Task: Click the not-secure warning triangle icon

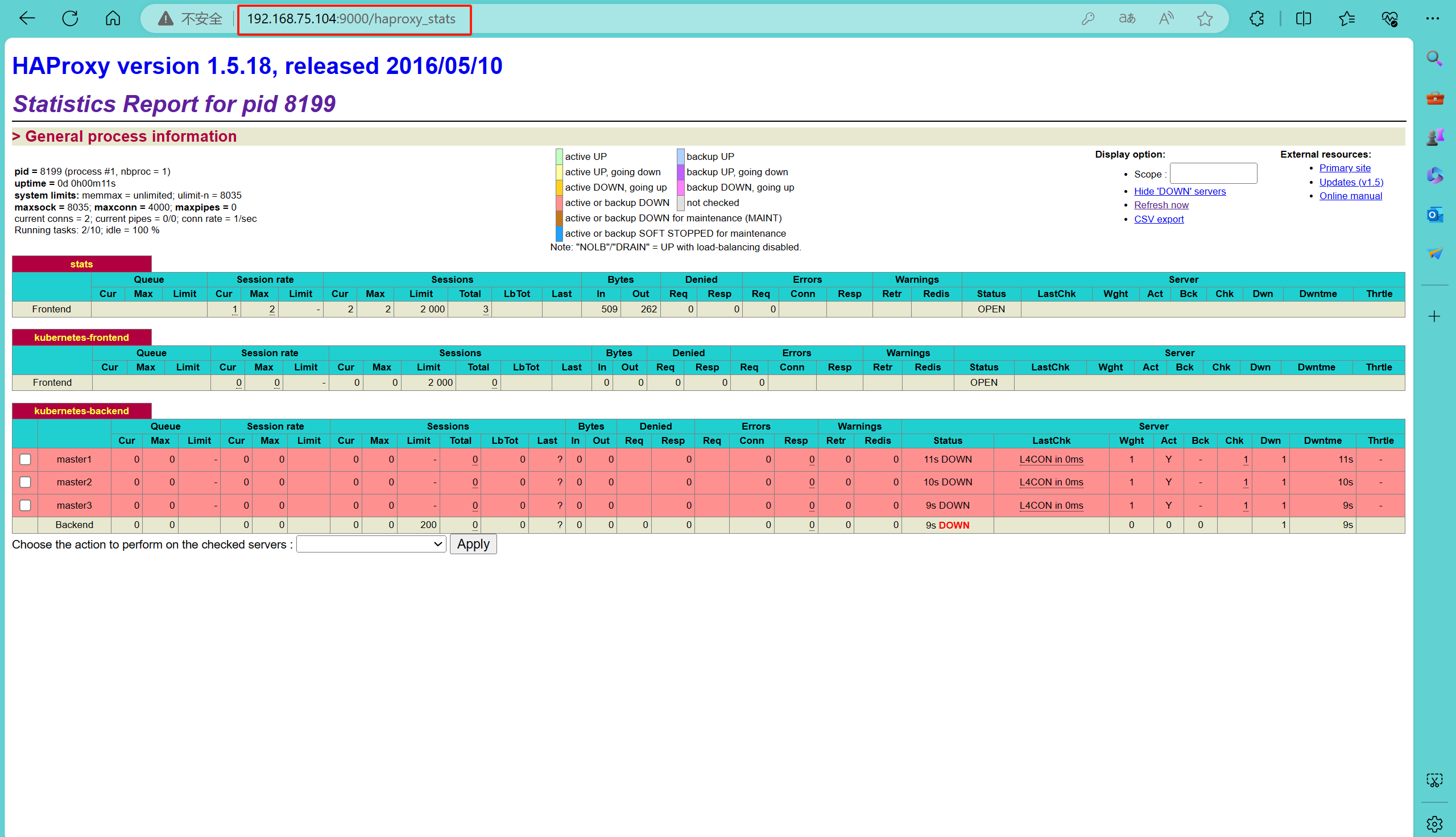Action: [x=166, y=19]
